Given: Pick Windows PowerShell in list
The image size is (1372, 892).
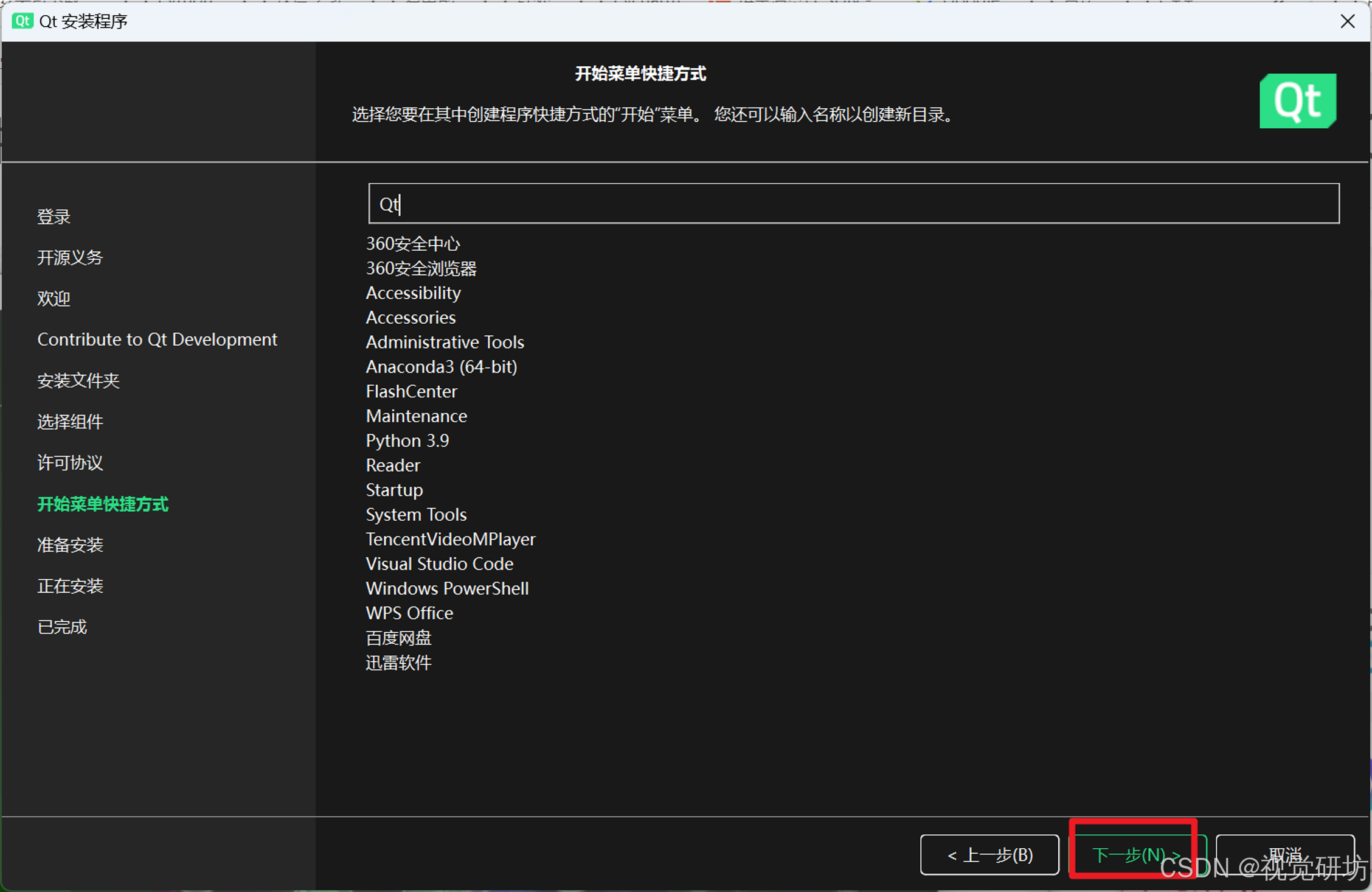Looking at the screenshot, I should 447,588.
